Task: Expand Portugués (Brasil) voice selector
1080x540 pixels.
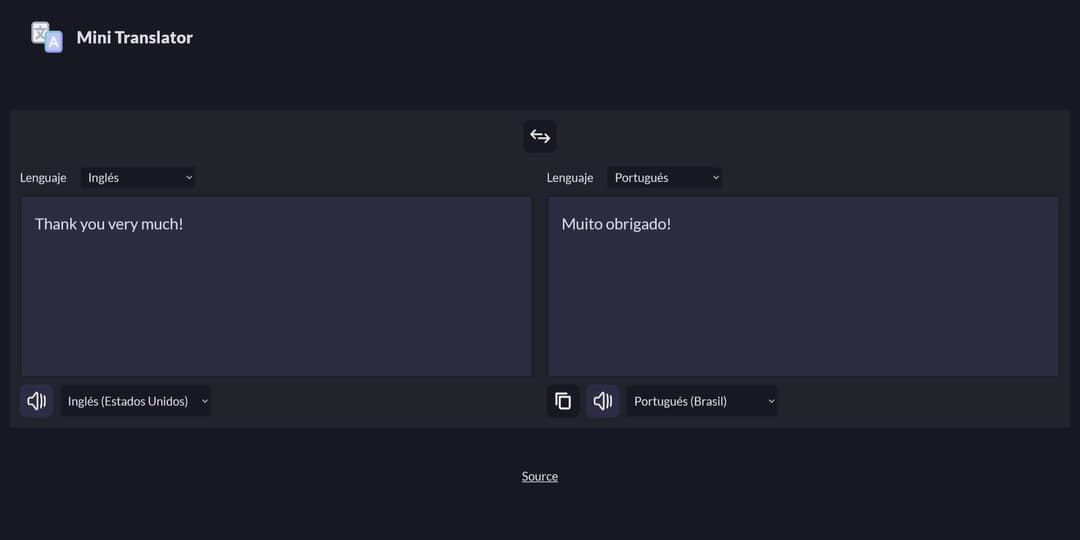Action: 702,401
